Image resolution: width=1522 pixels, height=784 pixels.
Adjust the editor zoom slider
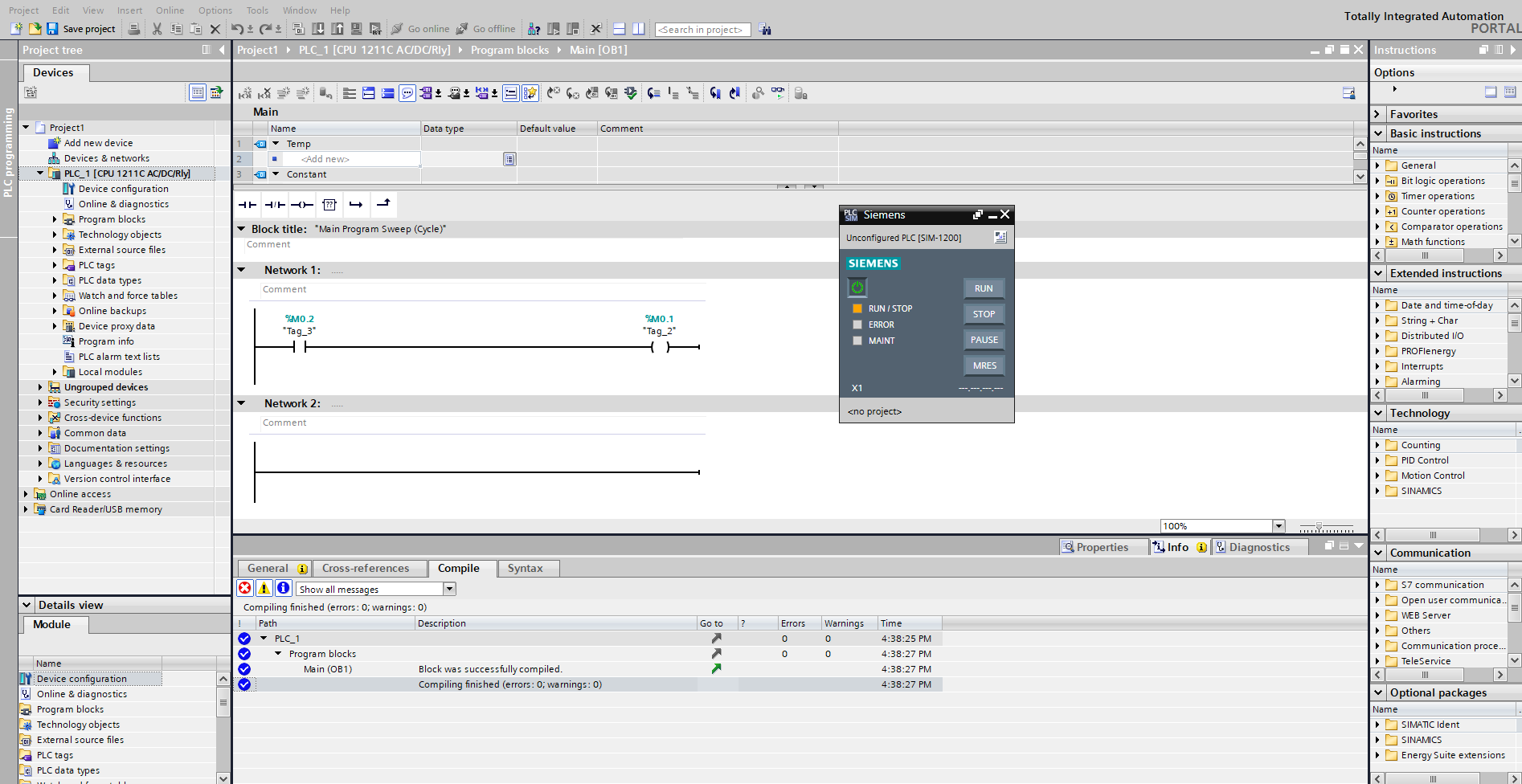pyautogui.click(x=1319, y=527)
